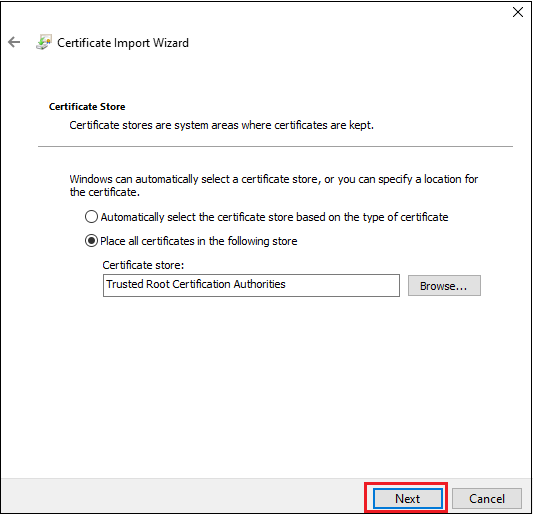Click the 'Automatically select the certificate store' label text
Screen dimensions: 533x514
(x=274, y=217)
